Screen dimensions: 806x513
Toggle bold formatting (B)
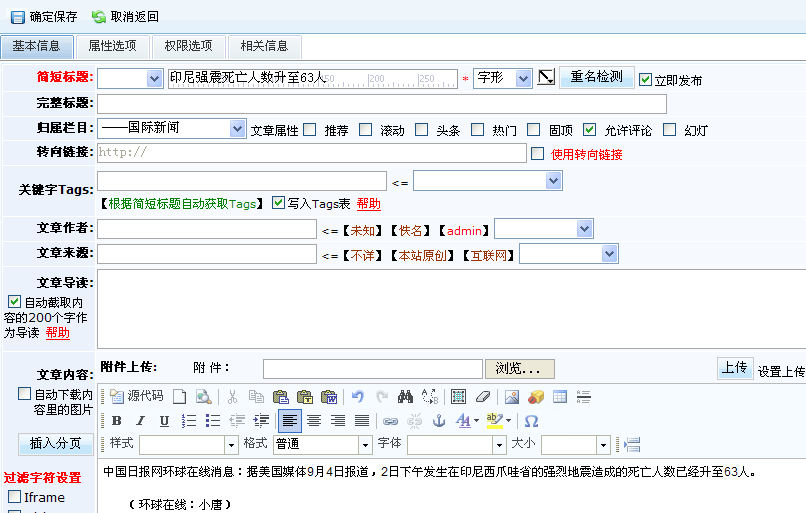pyautogui.click(x=117, y=421)
